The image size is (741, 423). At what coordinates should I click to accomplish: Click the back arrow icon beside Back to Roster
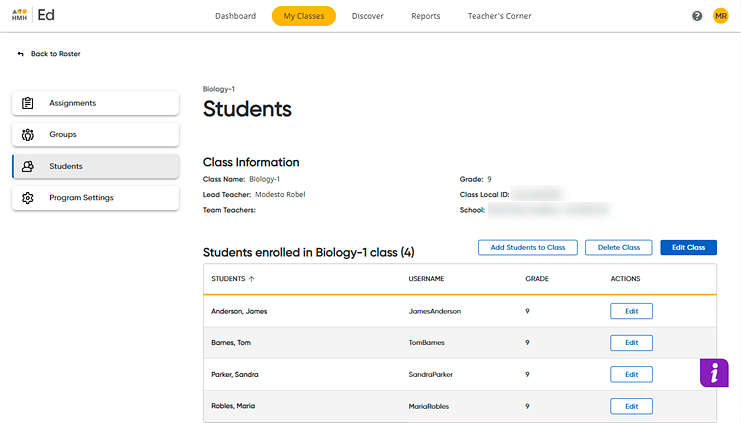(x=20, y=54)
